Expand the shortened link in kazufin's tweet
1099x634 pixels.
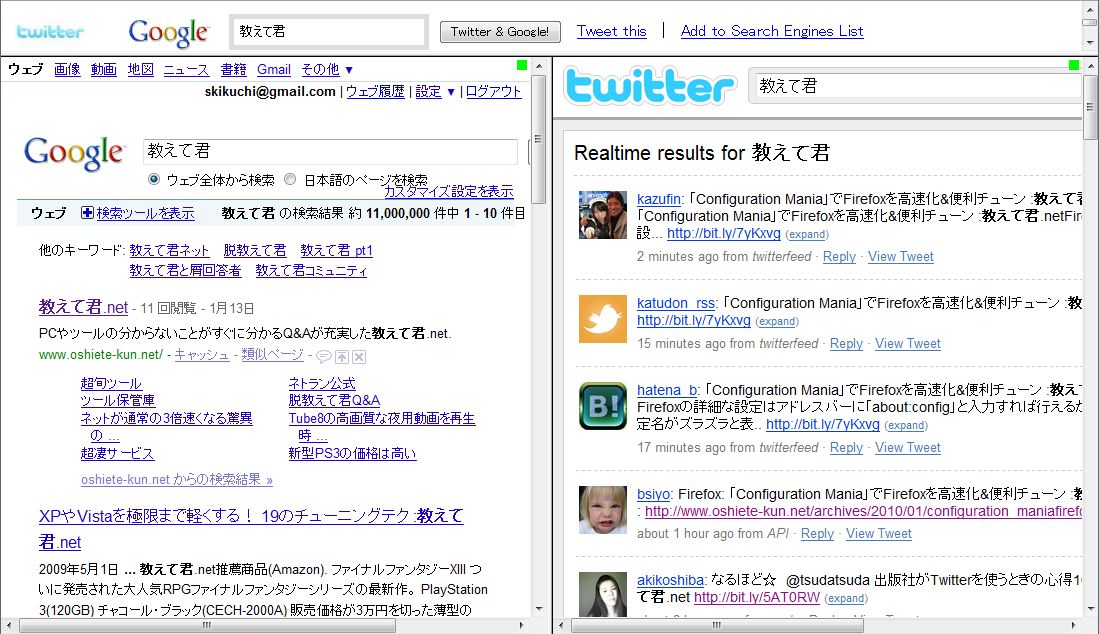click(807, 235)
